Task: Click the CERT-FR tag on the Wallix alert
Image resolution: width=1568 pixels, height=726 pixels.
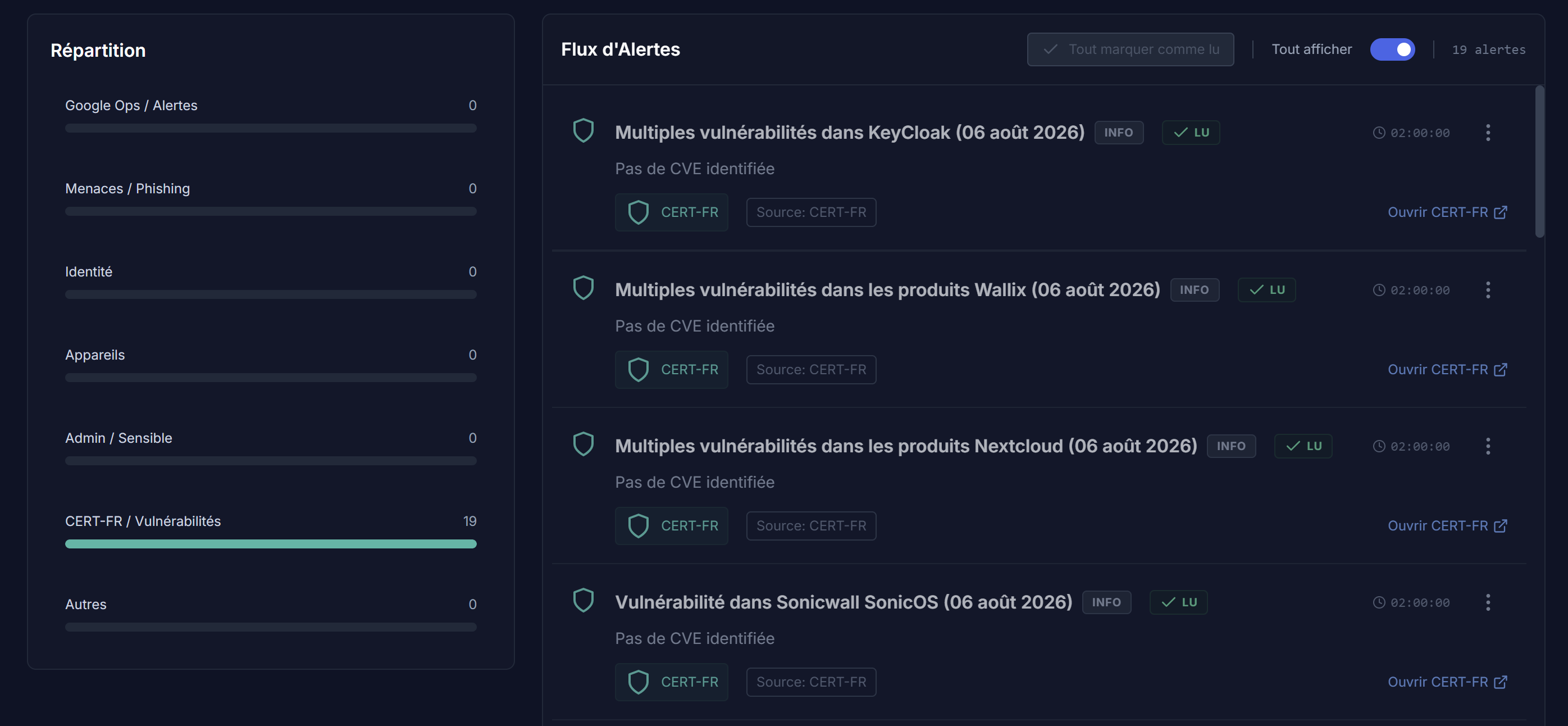Action: click(671, 370)
